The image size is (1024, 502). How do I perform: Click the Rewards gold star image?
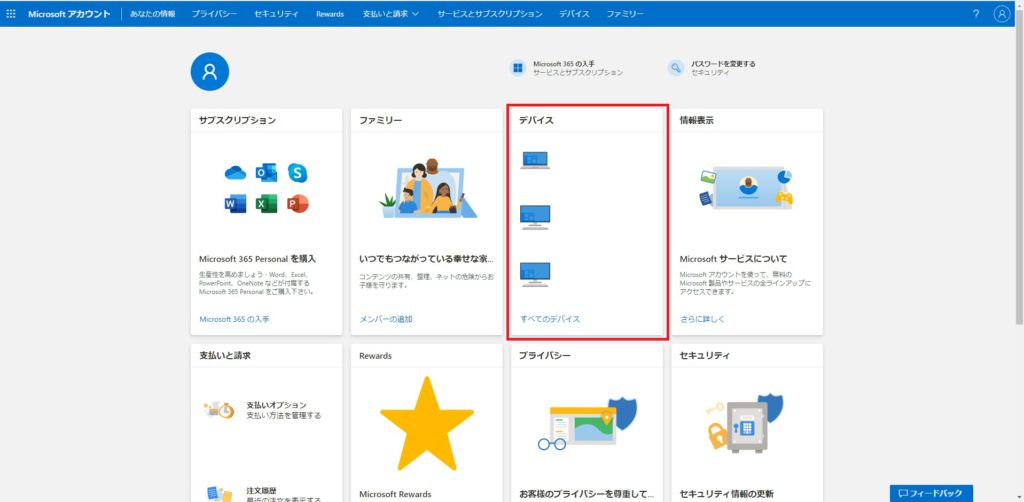tap(426, 424)
